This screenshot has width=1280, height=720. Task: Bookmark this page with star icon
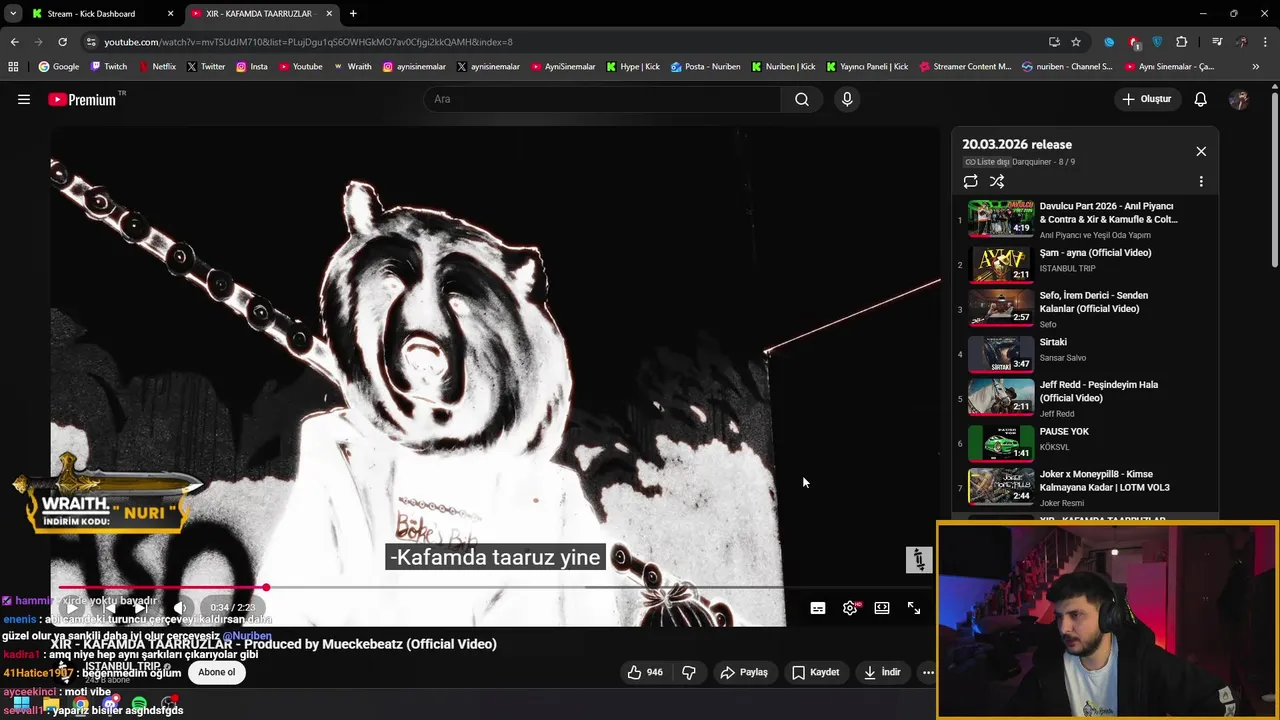coord(1076,42)
